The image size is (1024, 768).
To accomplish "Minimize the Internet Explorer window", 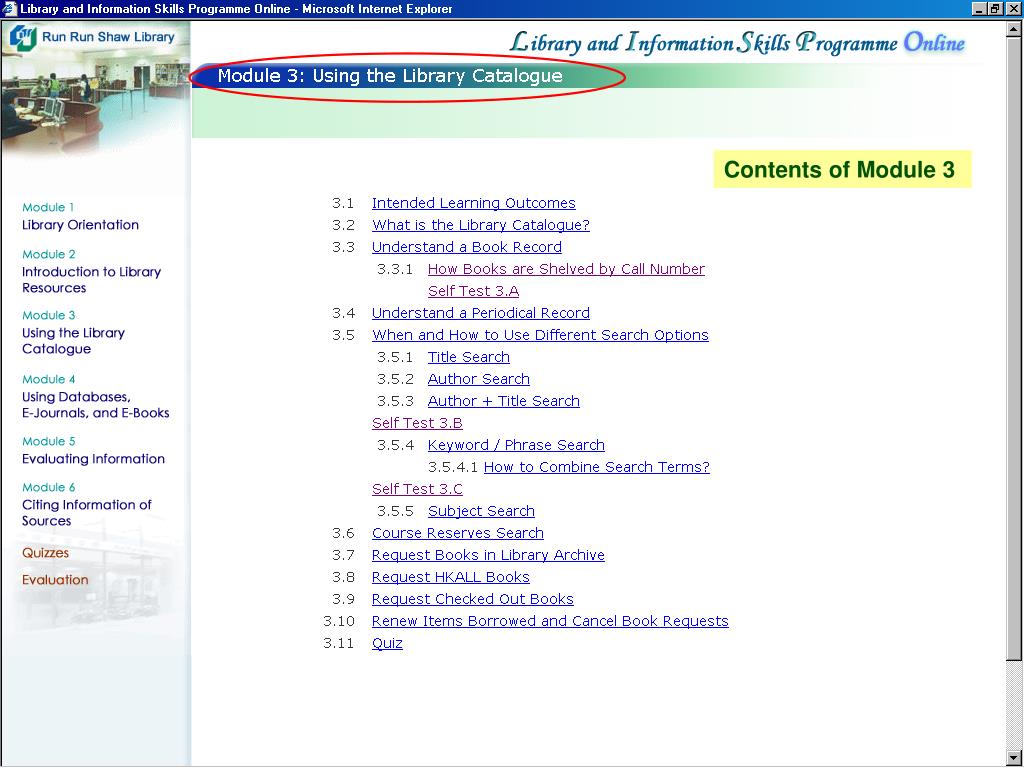I will [x=979, y=8].
